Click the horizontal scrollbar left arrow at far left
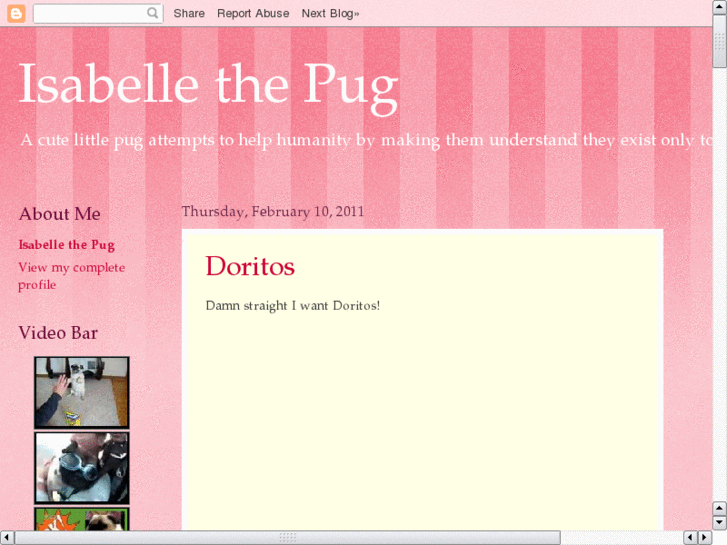The height and width of the screenshot is (545, 727). click(x=7, y=538)
